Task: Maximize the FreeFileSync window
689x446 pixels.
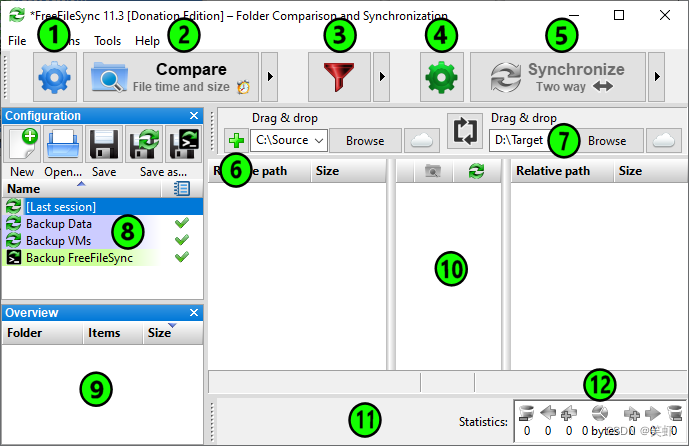Action: click(x=619, y=15)
